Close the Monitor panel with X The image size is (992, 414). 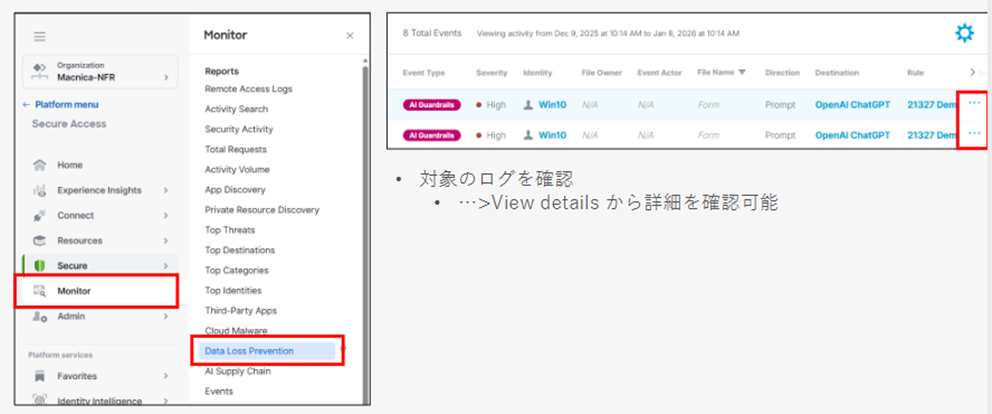[349, 36]
